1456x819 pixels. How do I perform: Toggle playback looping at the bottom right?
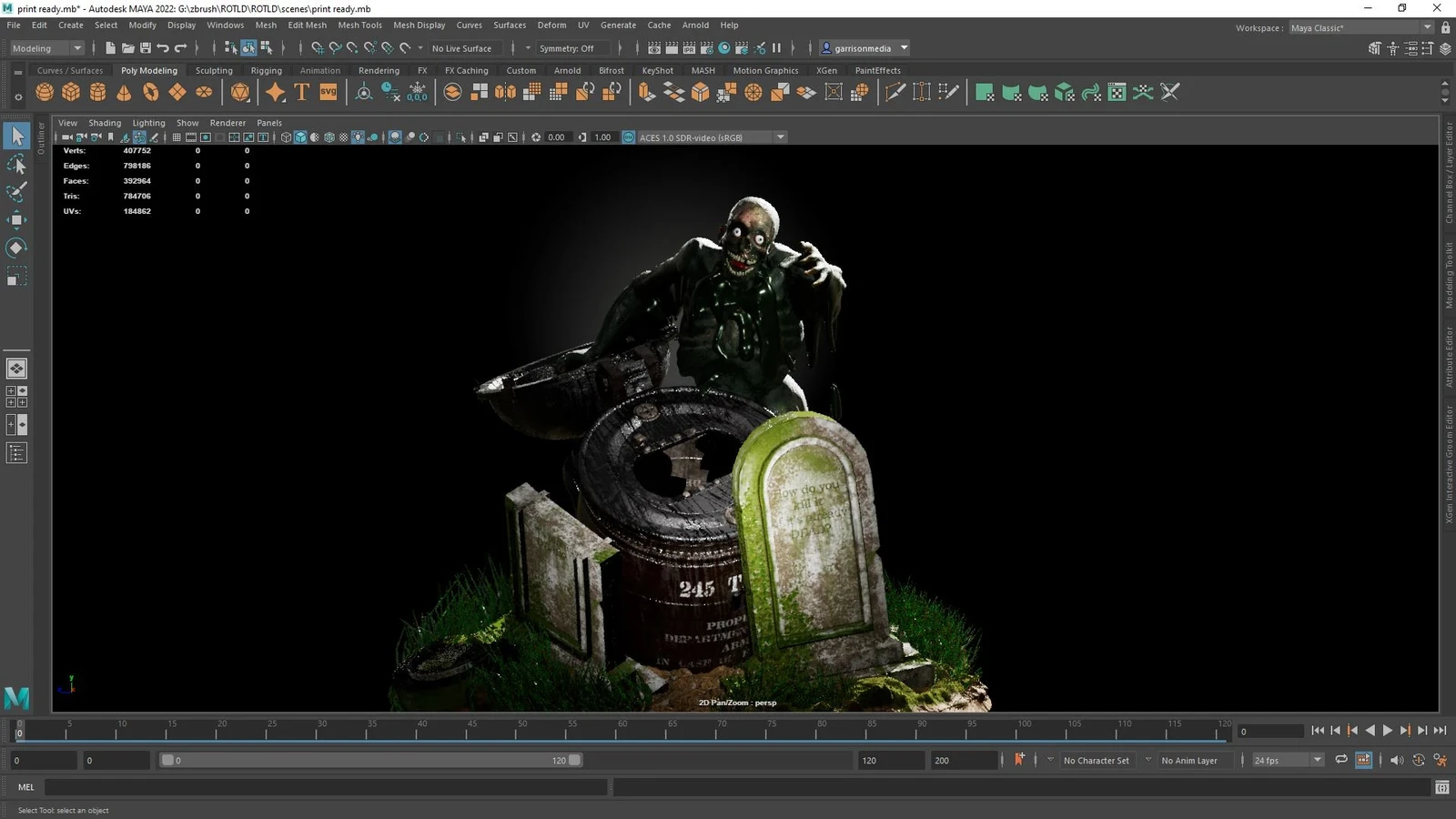(x=1340, y=760)
